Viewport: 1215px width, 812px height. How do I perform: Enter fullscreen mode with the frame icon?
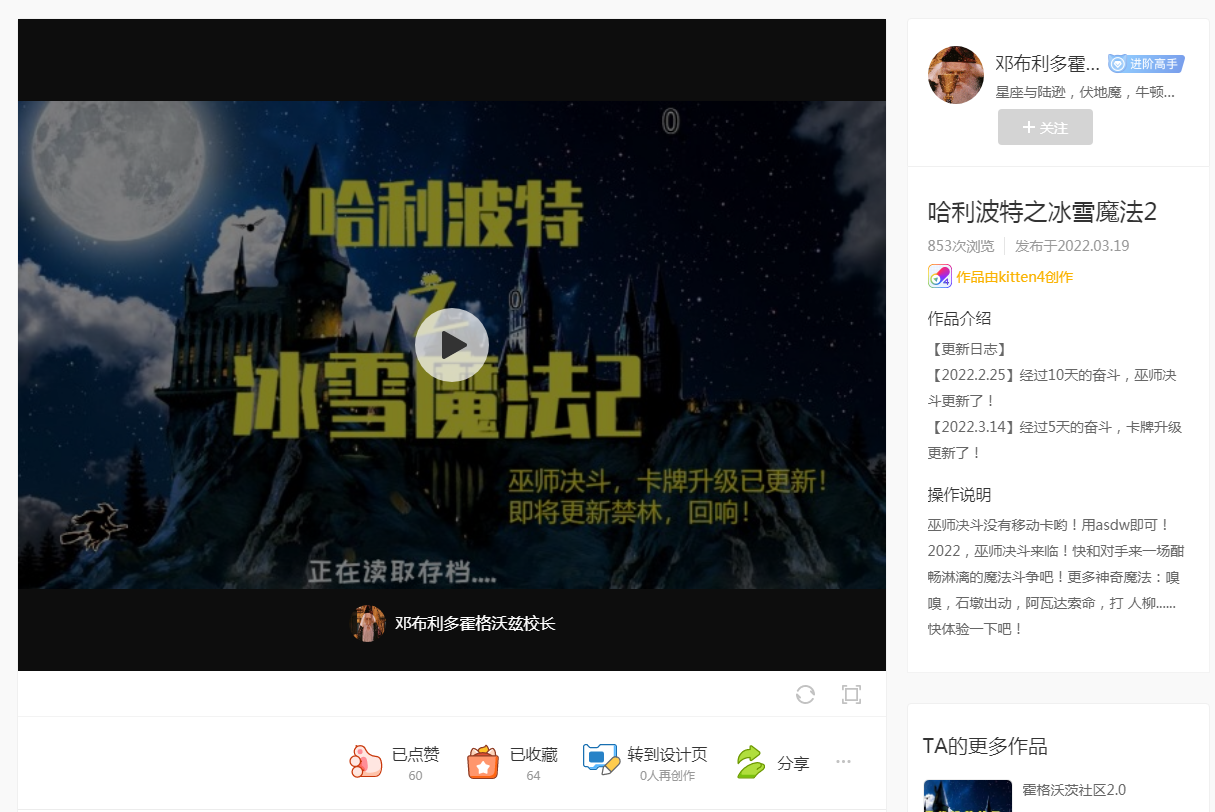click(x=851, y=694)
